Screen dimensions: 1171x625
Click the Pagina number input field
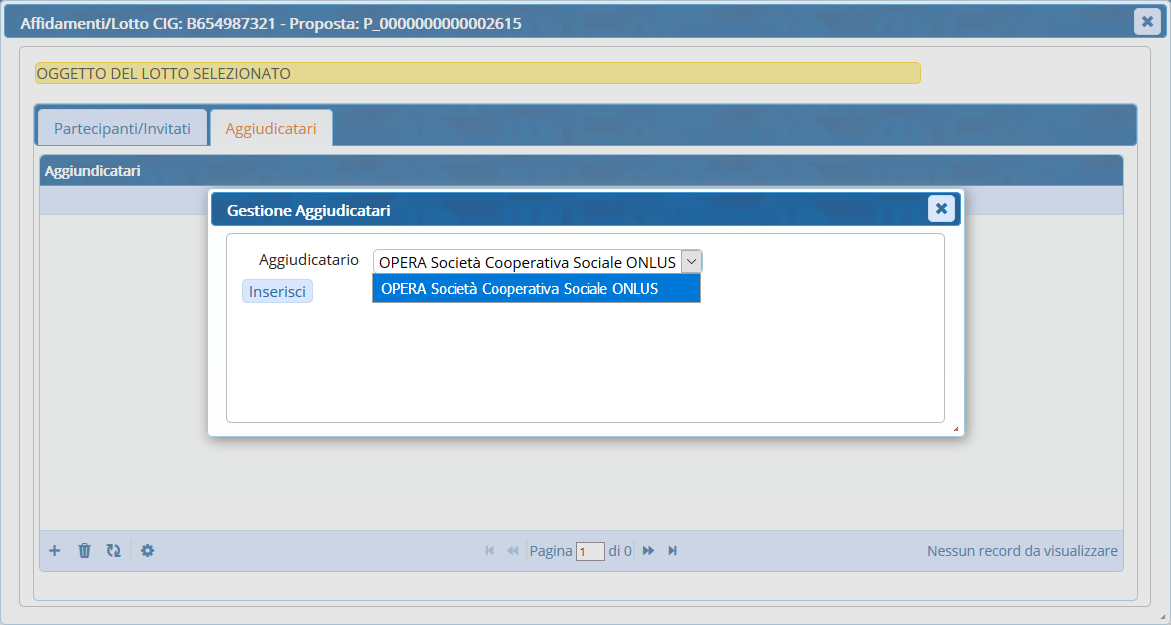pos(590,551)
